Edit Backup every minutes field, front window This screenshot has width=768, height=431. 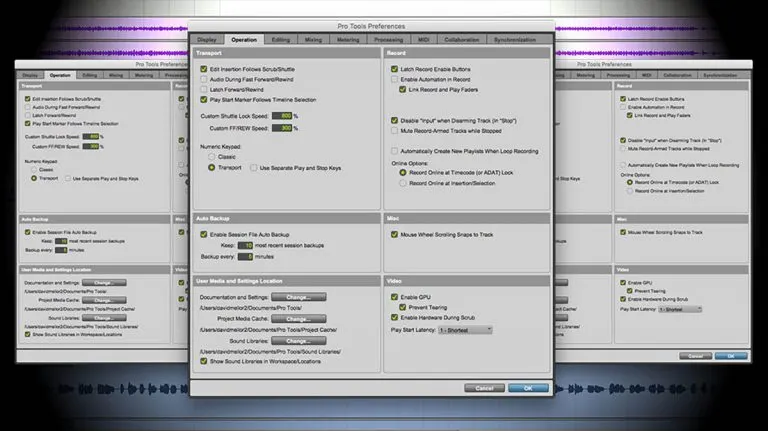pyautogui.click(x=245, y=257)
